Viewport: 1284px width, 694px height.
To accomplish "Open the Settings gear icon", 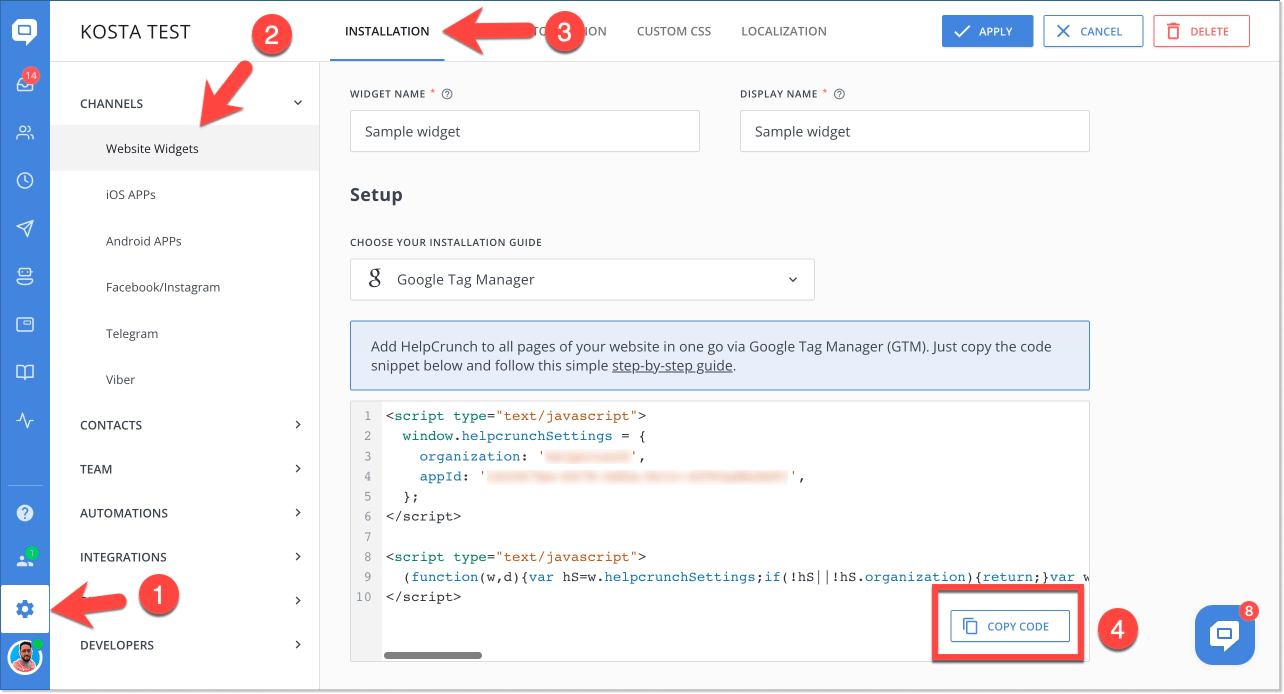I will pos(25,609).
